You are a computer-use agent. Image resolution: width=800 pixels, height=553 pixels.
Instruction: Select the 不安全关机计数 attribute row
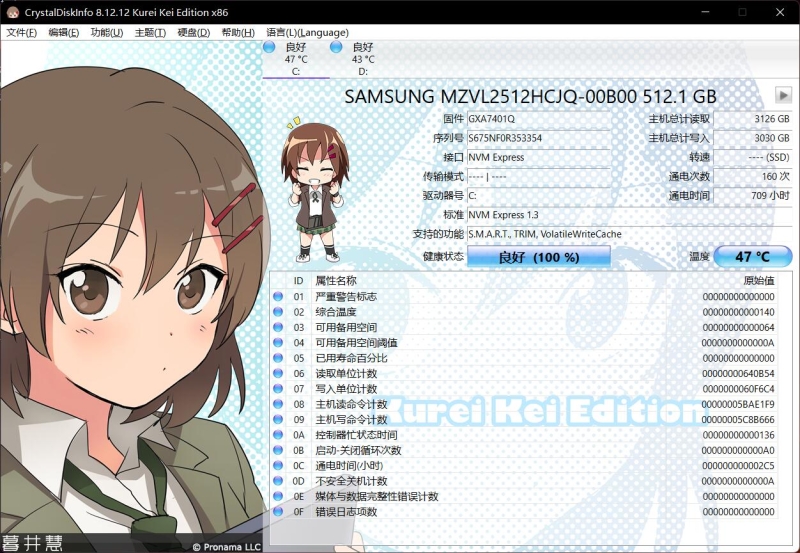point(524,481)
